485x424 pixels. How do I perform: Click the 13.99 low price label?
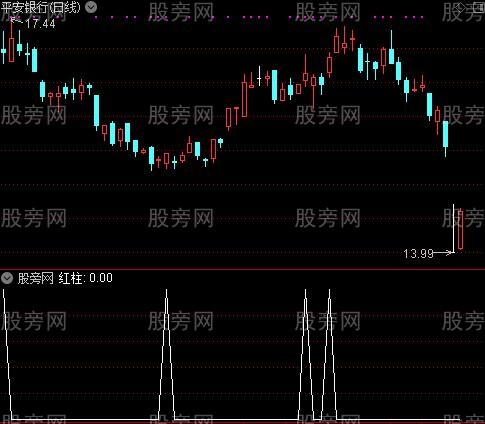(x=418, y=254)
